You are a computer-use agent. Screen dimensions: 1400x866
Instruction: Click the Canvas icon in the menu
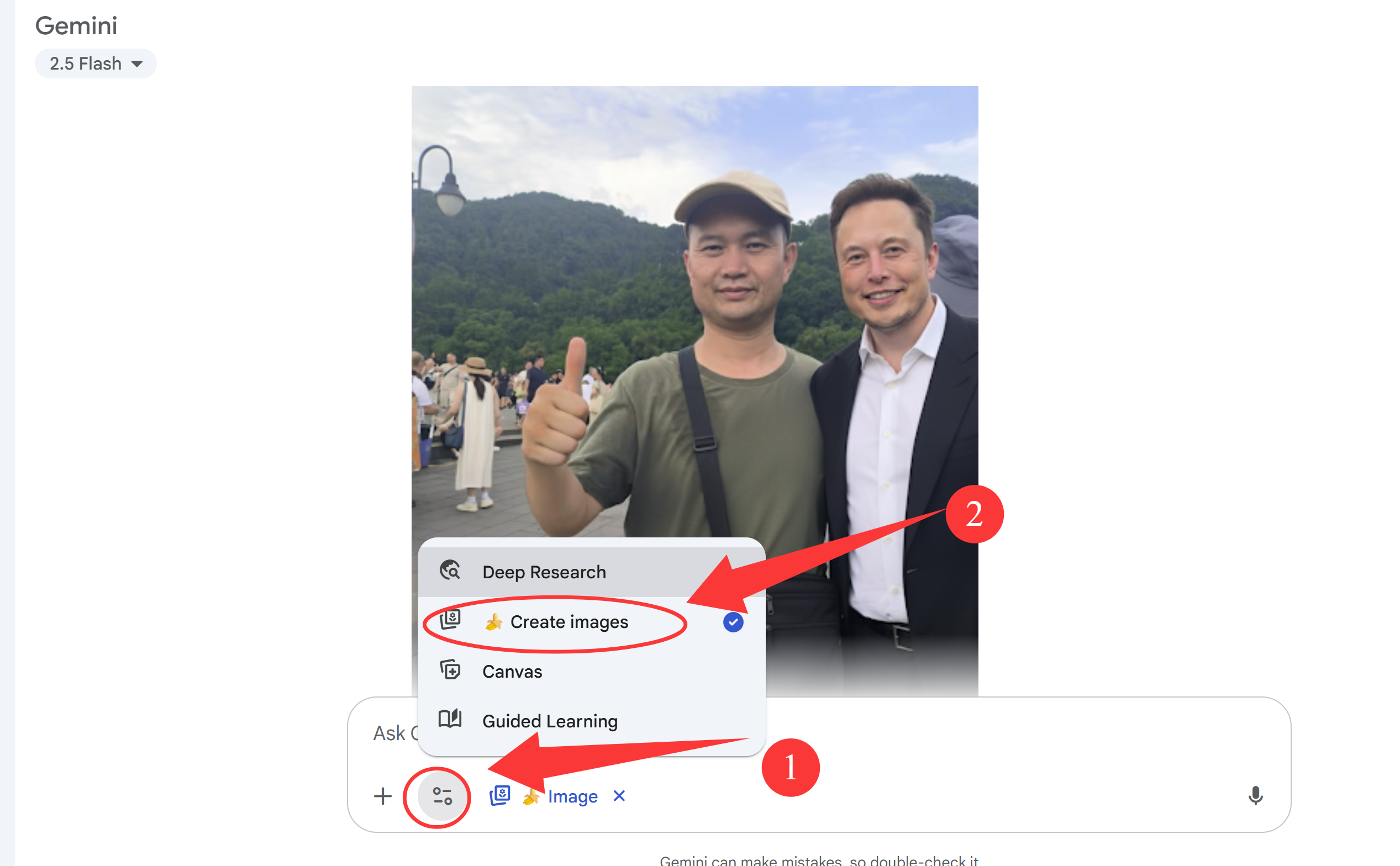tap(450, 670)
